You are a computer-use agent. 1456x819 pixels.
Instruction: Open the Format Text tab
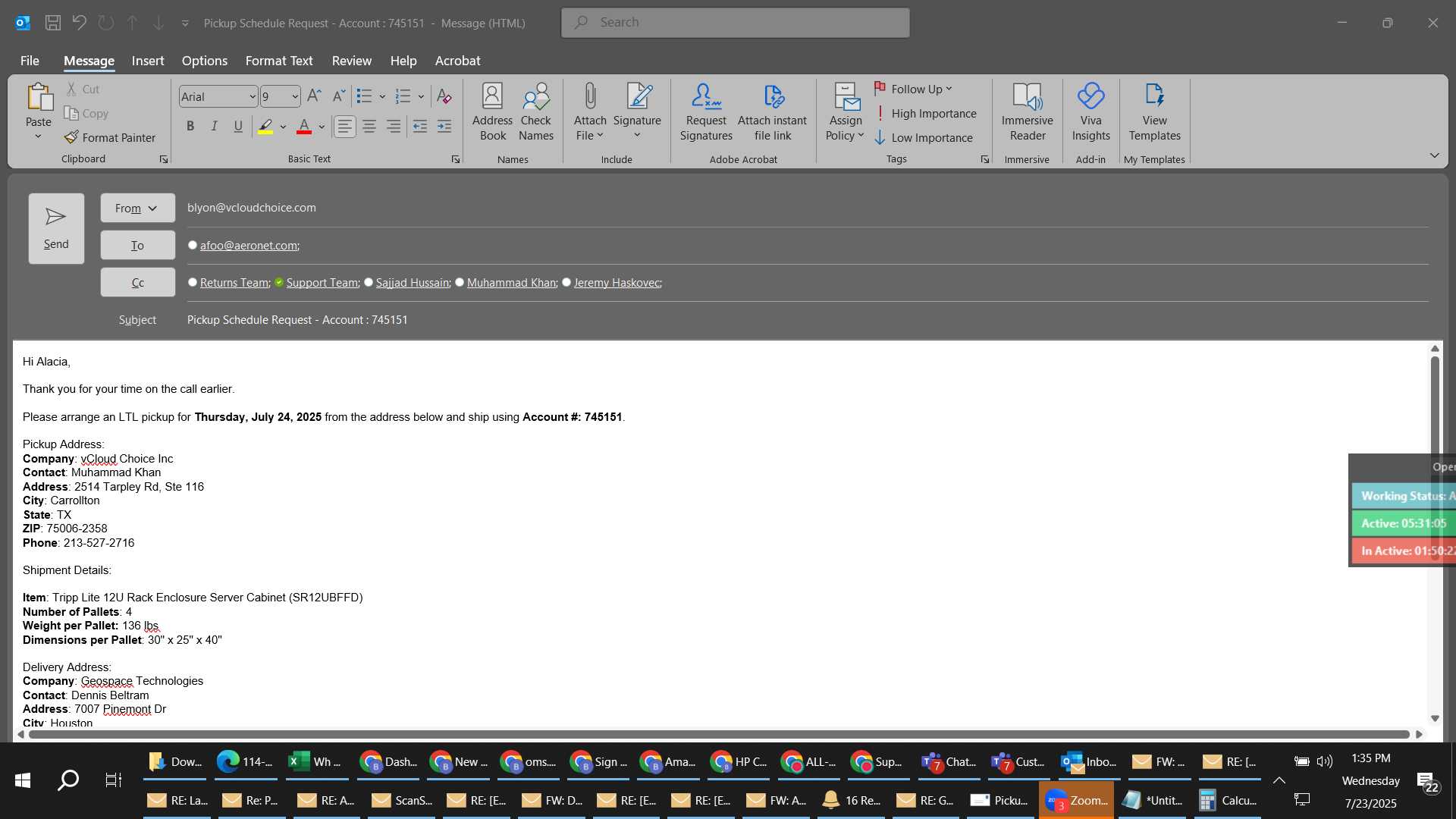tap(279, 61)
